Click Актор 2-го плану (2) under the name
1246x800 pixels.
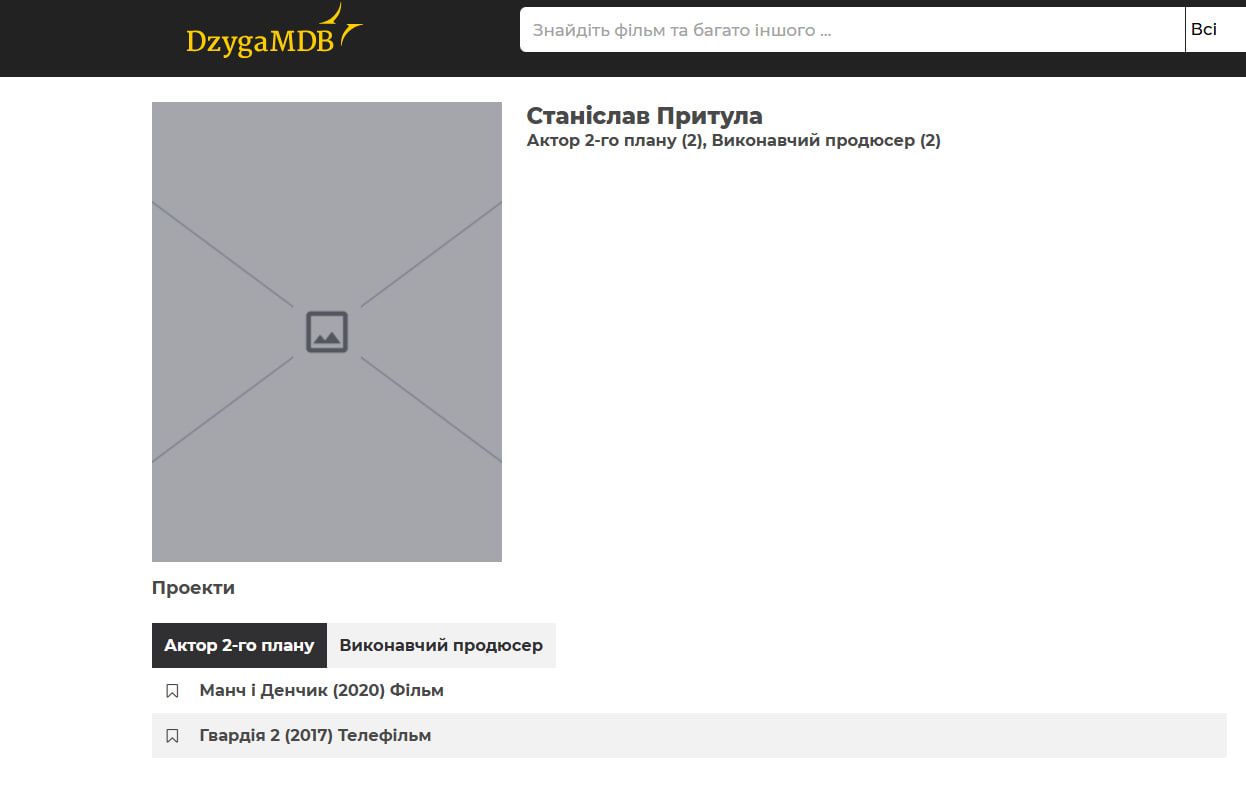coord(615,141)
